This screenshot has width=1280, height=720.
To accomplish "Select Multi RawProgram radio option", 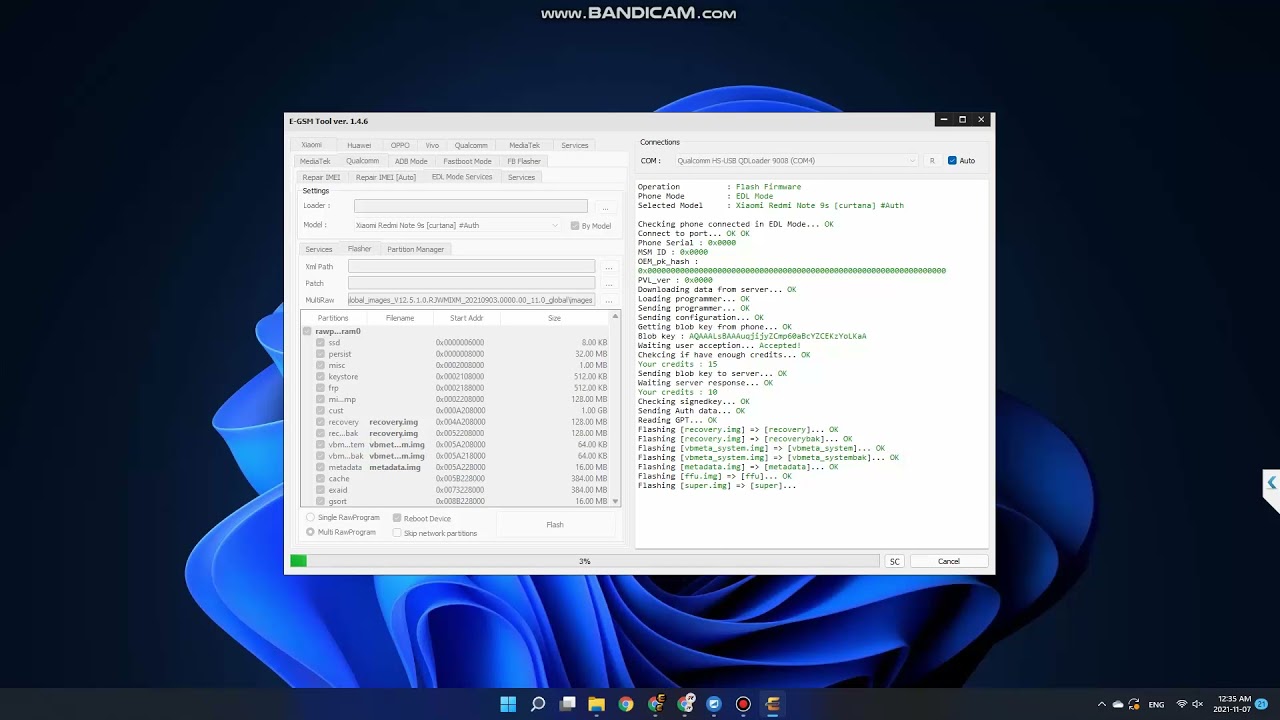I will tap(310, 532).
